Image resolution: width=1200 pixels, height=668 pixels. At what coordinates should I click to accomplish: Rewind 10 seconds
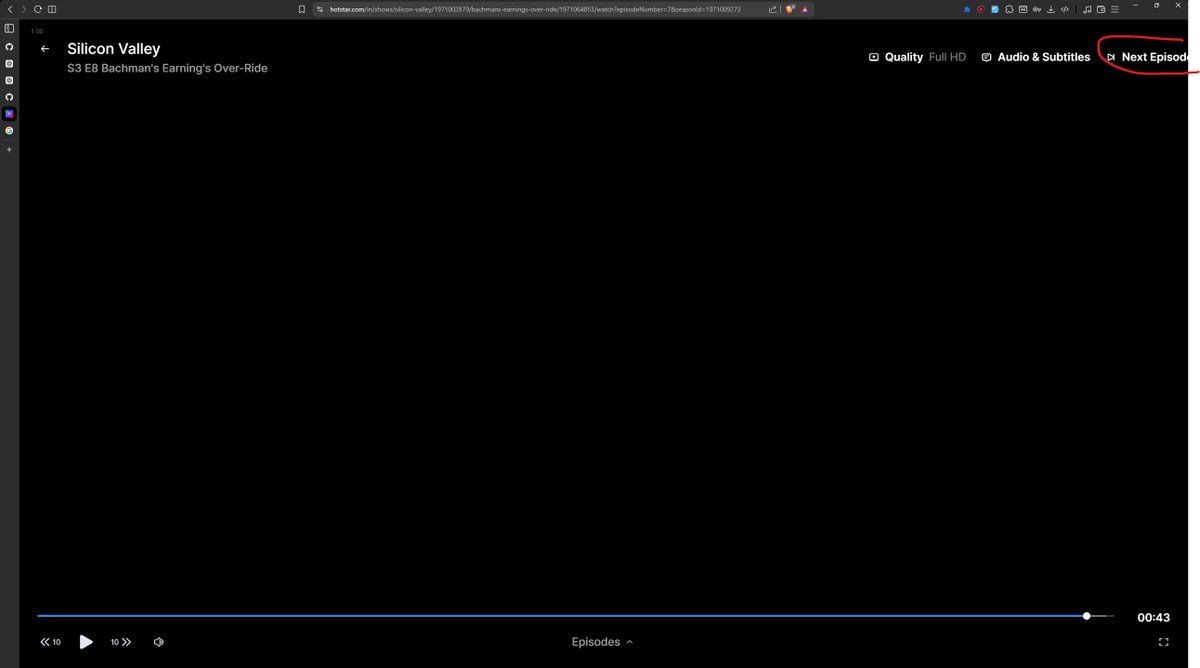point(50,642)
